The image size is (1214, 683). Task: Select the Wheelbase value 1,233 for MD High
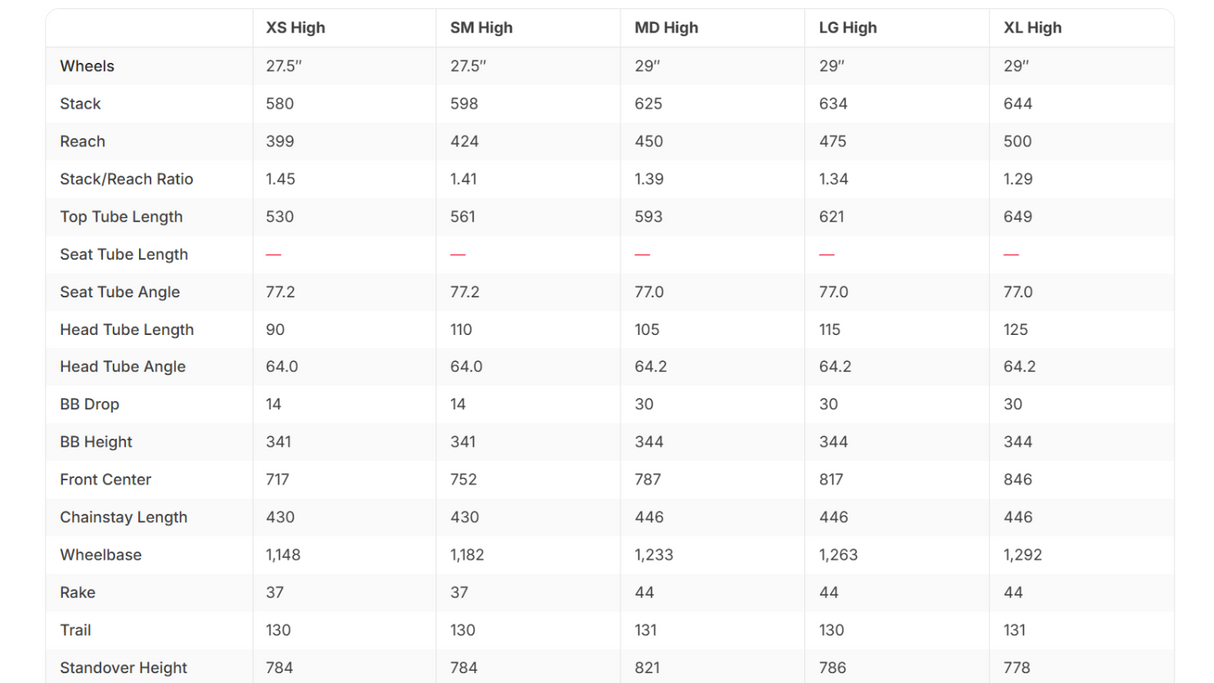click(654, 555)
